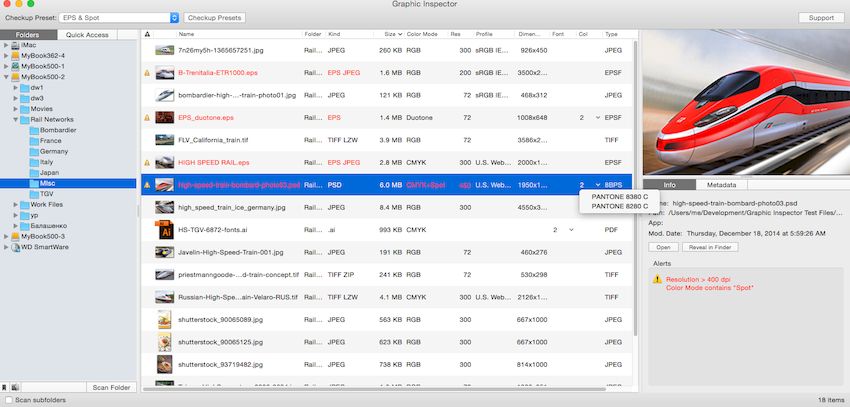Expand the Work Files folder

click(16, 205)
